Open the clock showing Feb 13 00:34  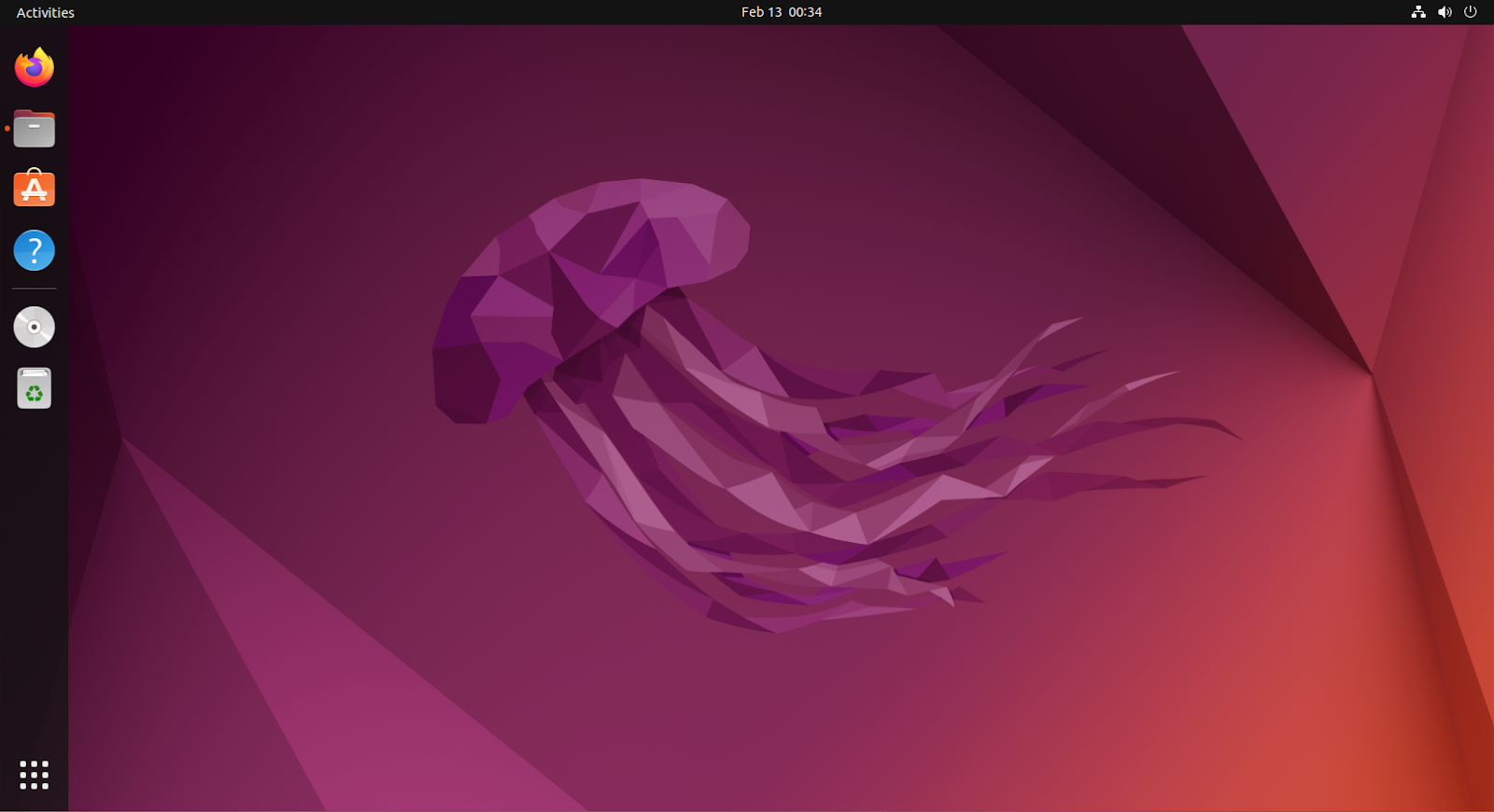pos(782,12)
